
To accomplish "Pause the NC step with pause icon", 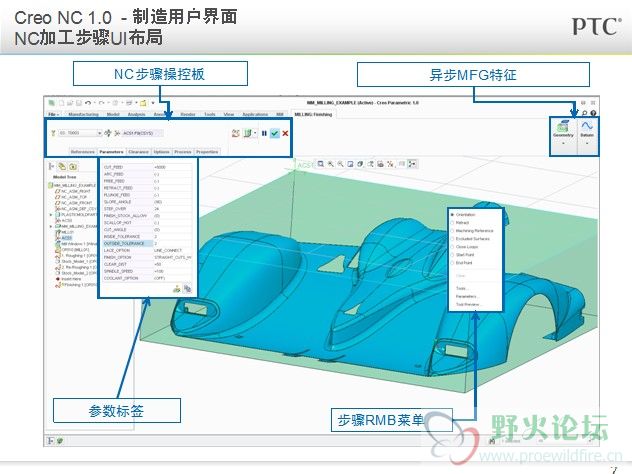I will [x=264, y=133].
